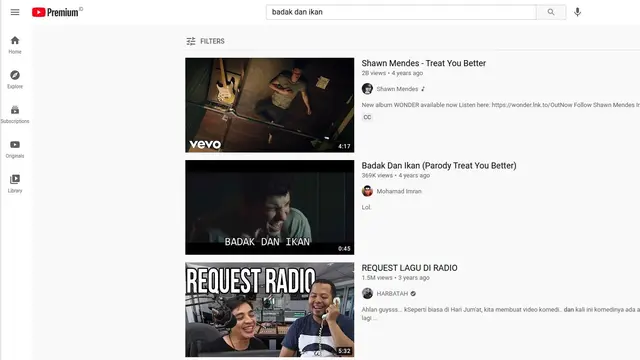Screen dimensions: 640x360
Task: Click Shawn Mendes channel avatar
Action: click(x=367, y=89)
